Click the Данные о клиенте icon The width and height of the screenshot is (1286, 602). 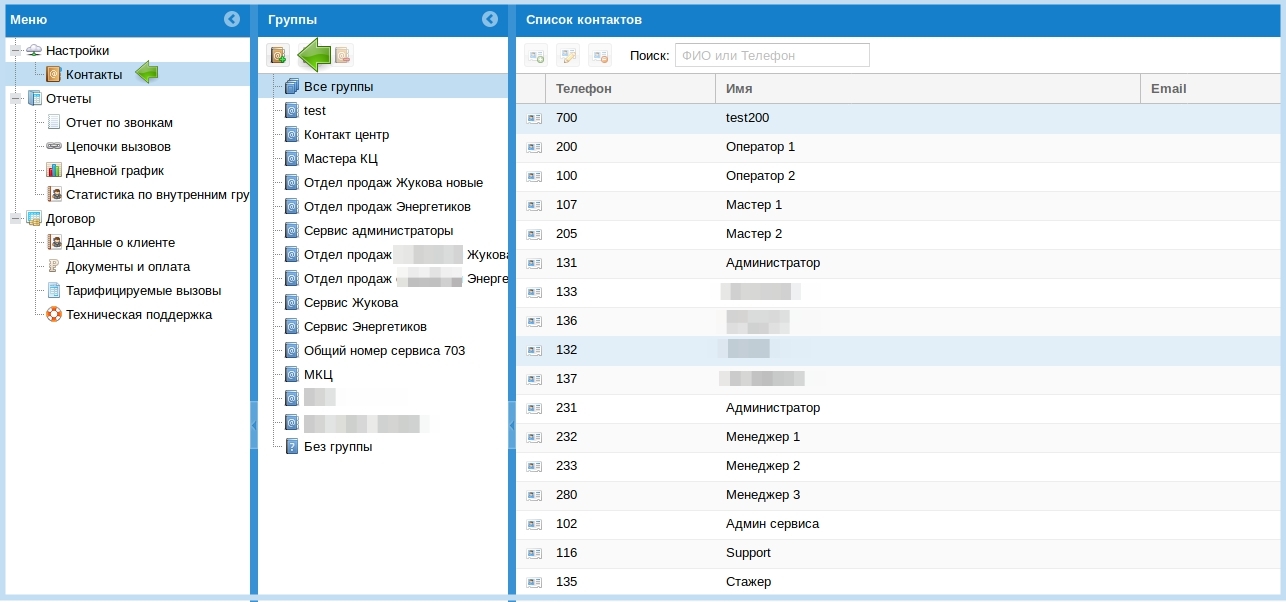(x=54, y=242)
